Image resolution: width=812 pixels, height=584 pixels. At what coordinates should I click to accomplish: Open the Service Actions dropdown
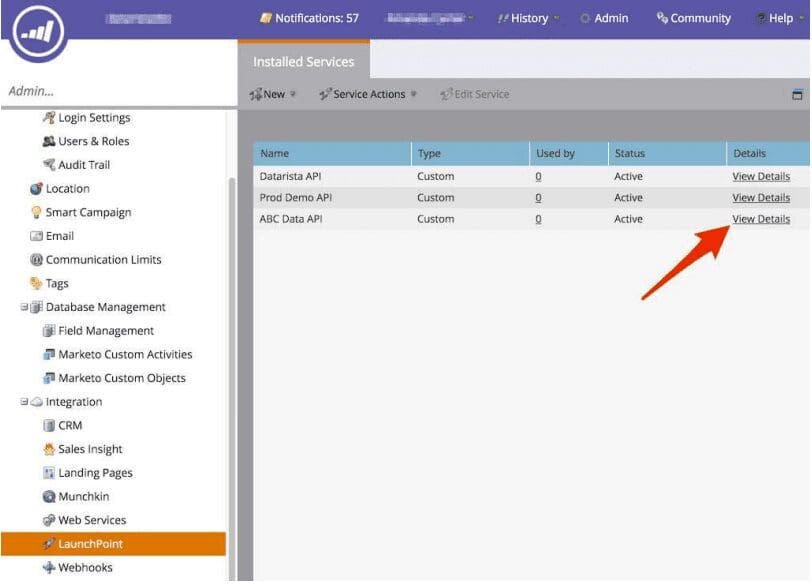point(368,94)
